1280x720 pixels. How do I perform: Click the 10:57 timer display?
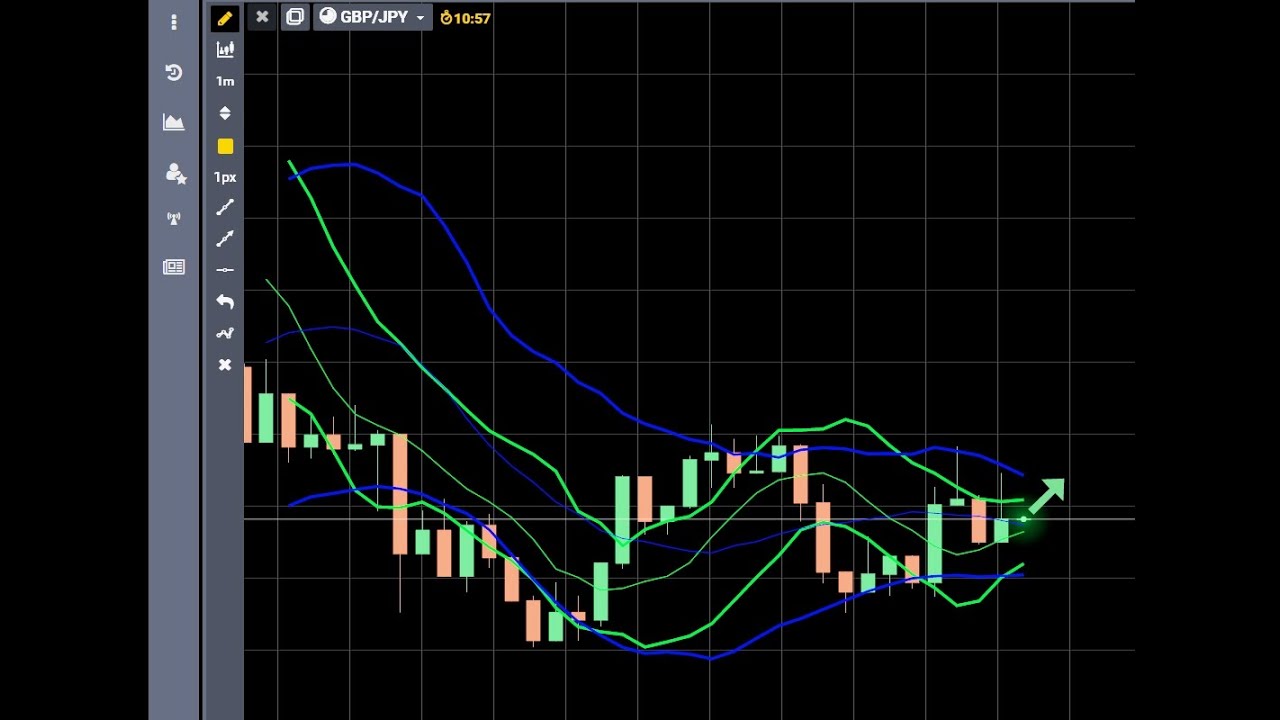click(465, 18)
